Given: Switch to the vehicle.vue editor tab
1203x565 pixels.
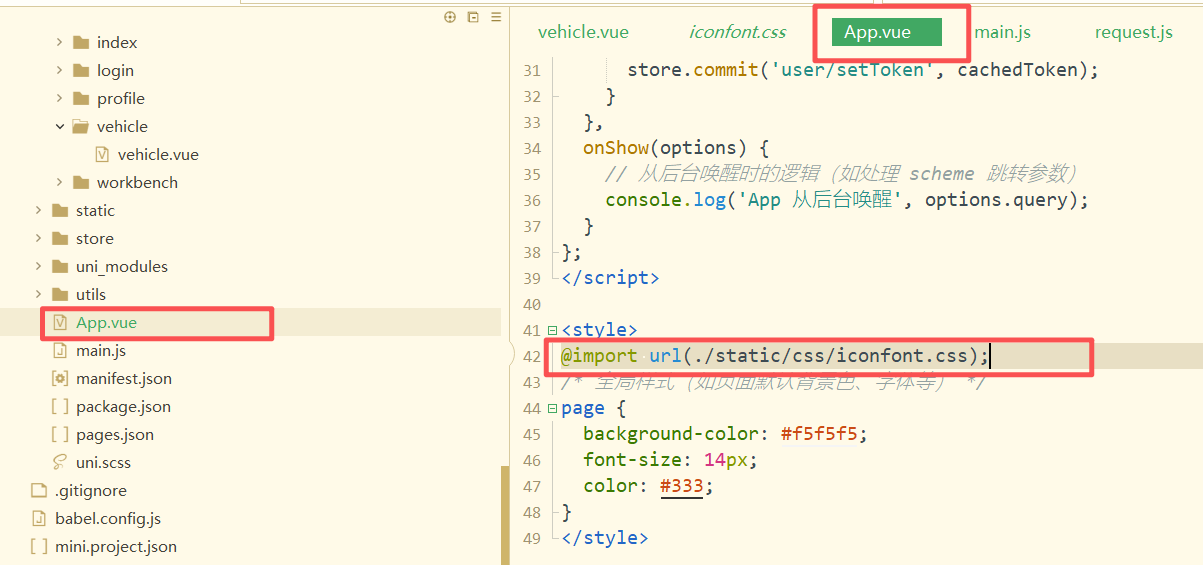Looking at the screenshot, I should [583, 32].
